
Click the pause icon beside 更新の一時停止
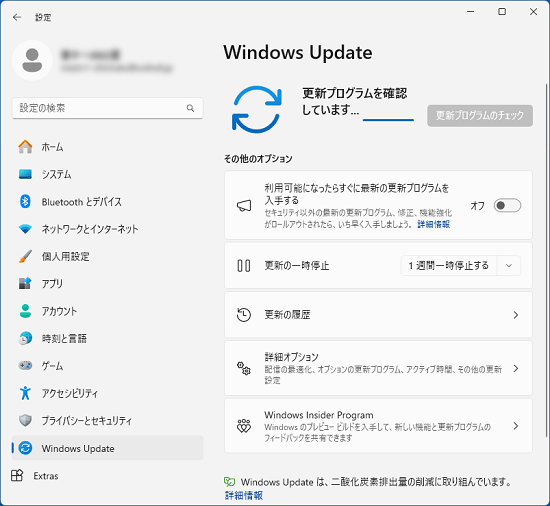click(x=244, y=265)
